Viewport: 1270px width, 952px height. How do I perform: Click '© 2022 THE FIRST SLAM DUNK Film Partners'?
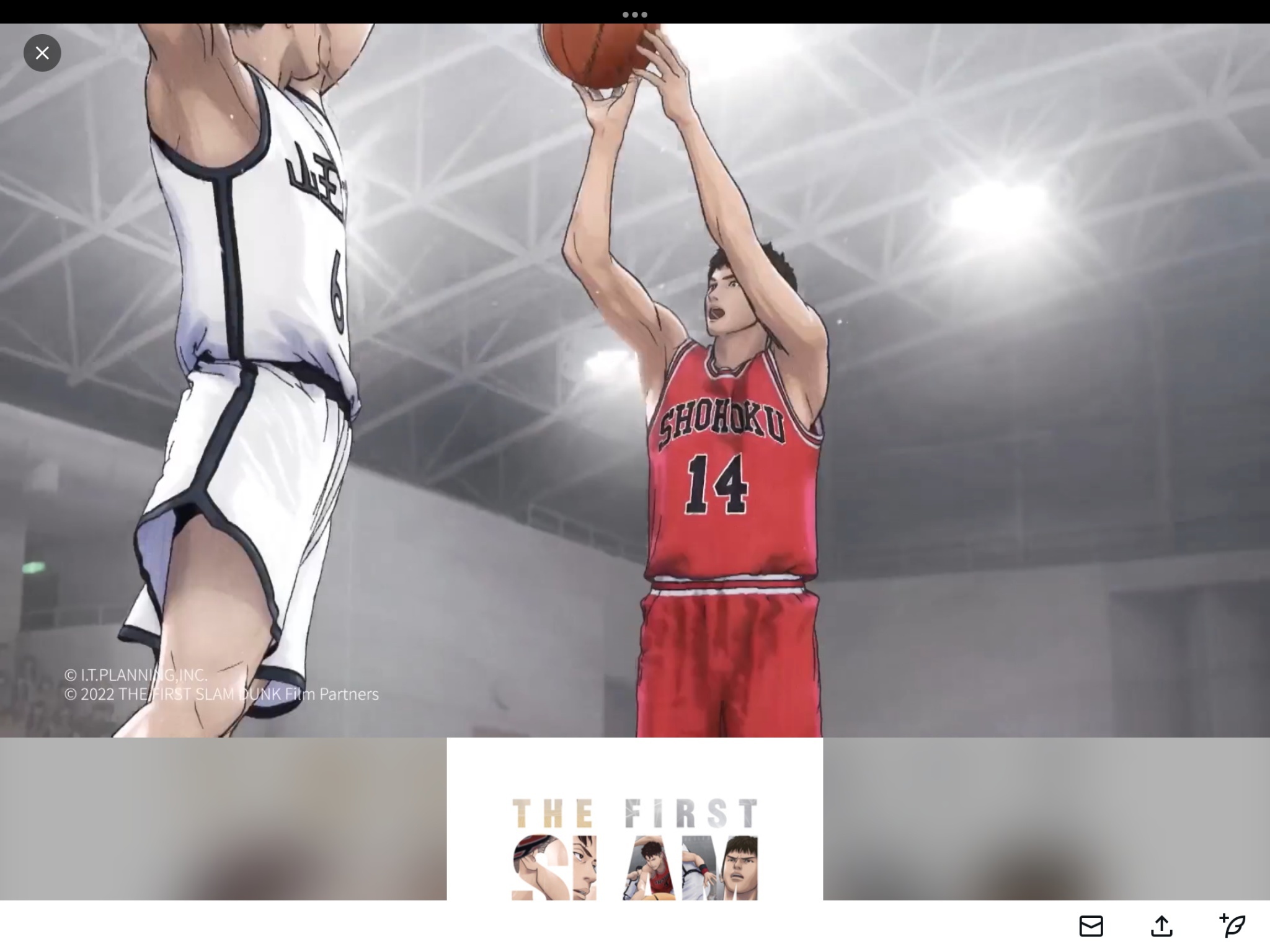tap(221, 694)
